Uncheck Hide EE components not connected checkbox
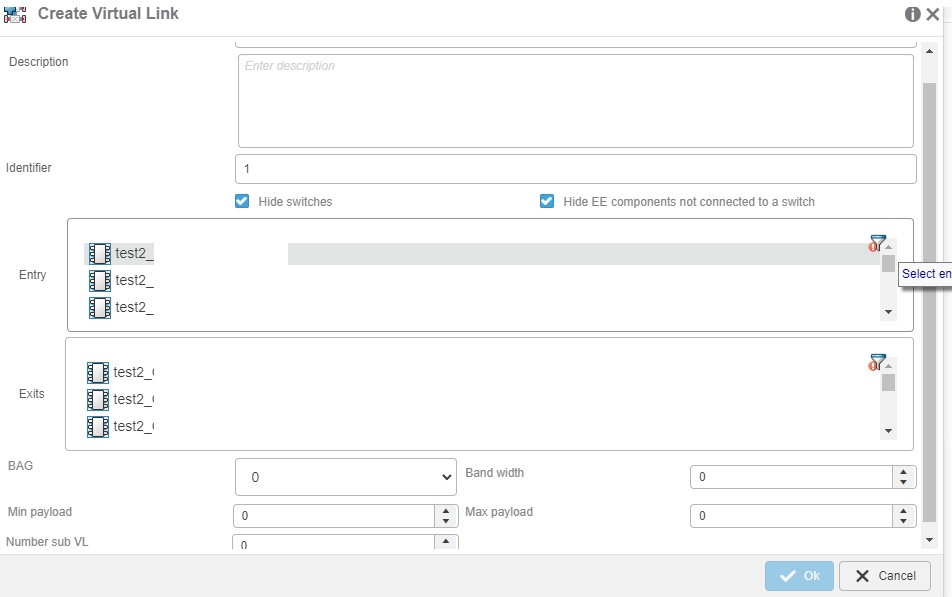The height and width of the screenshot is (597, 952). point(547,201)
